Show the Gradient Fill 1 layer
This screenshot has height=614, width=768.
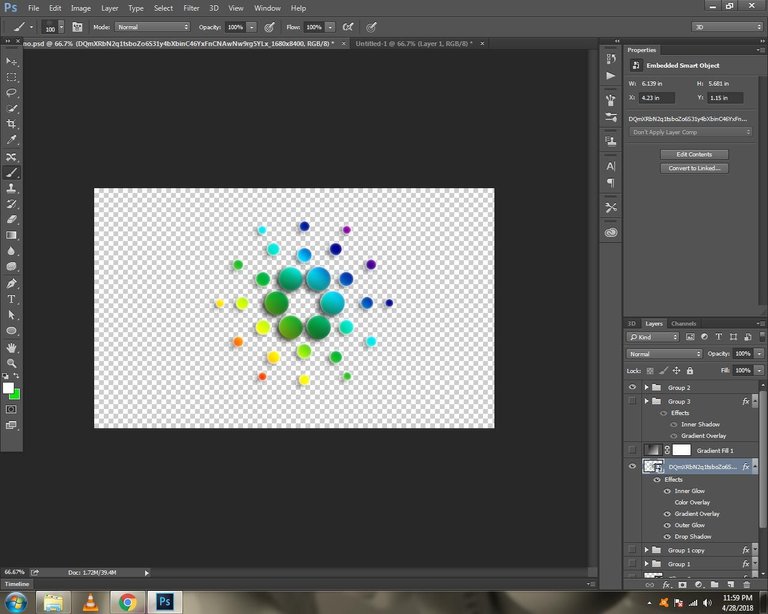pos(632,449)
